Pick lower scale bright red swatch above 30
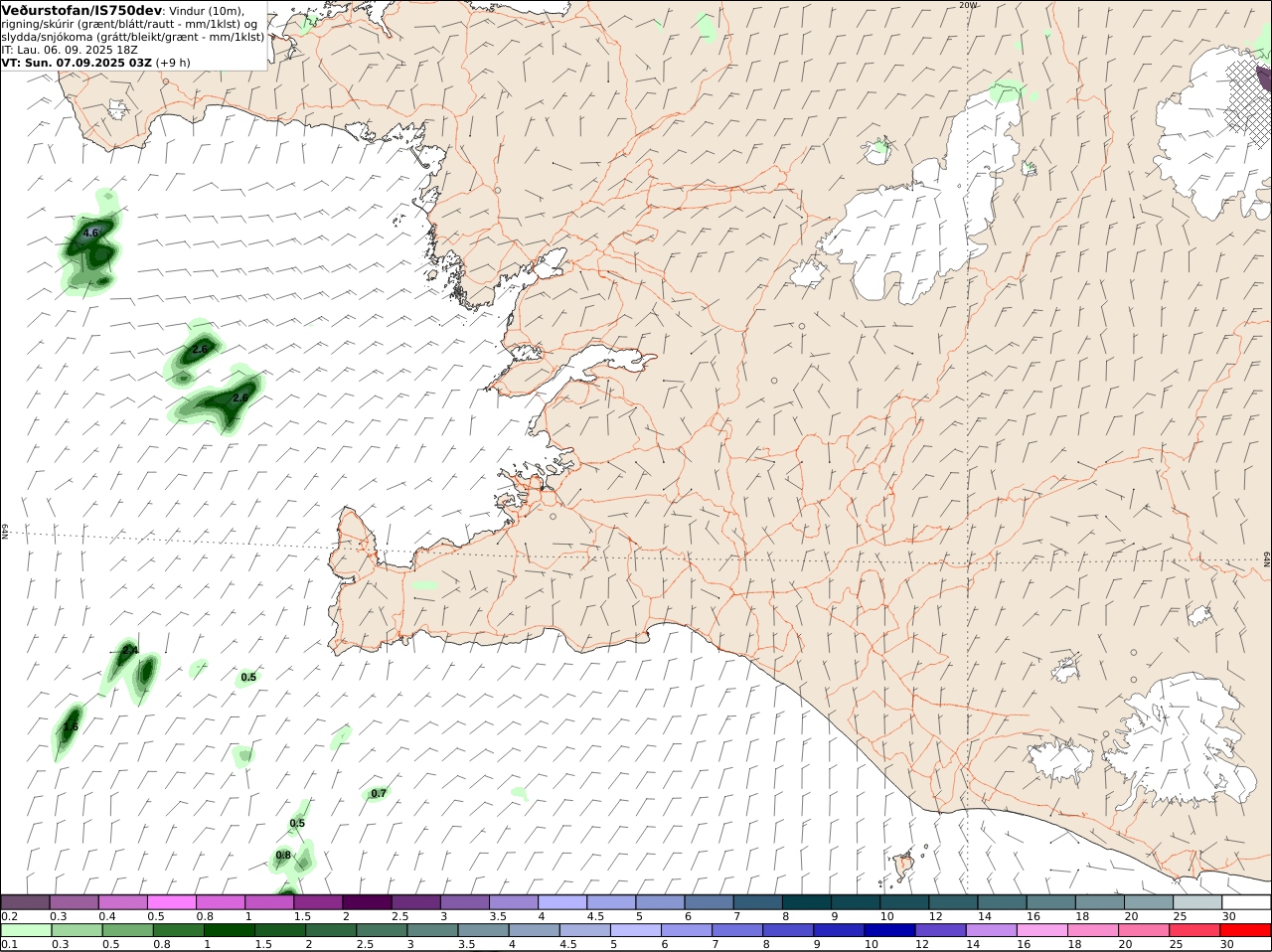 [x=1245, y=930]
